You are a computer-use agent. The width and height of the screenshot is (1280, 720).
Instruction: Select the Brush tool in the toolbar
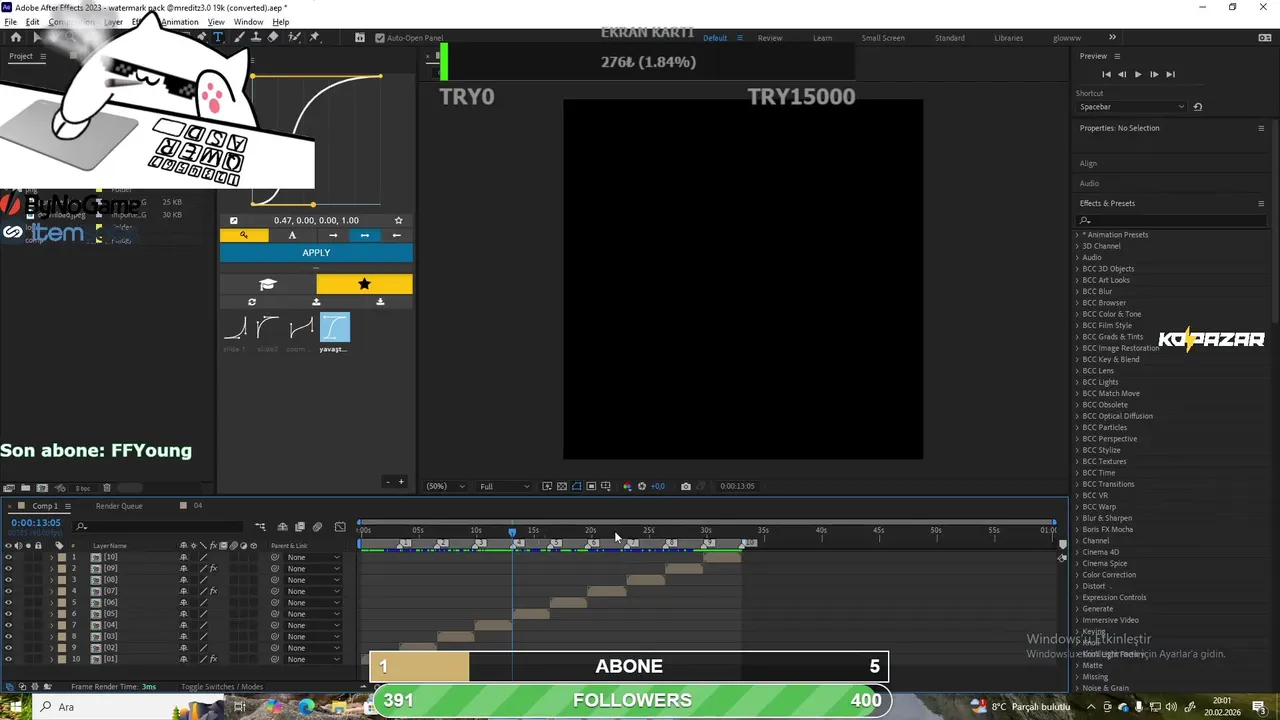coord(239,37)
